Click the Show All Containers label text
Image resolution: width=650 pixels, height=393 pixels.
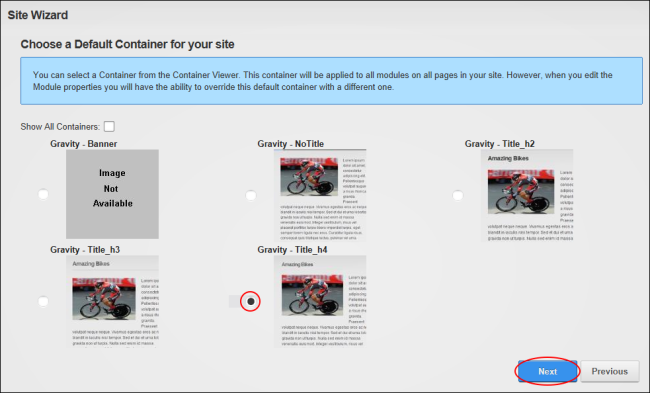[x=60, y=127]
